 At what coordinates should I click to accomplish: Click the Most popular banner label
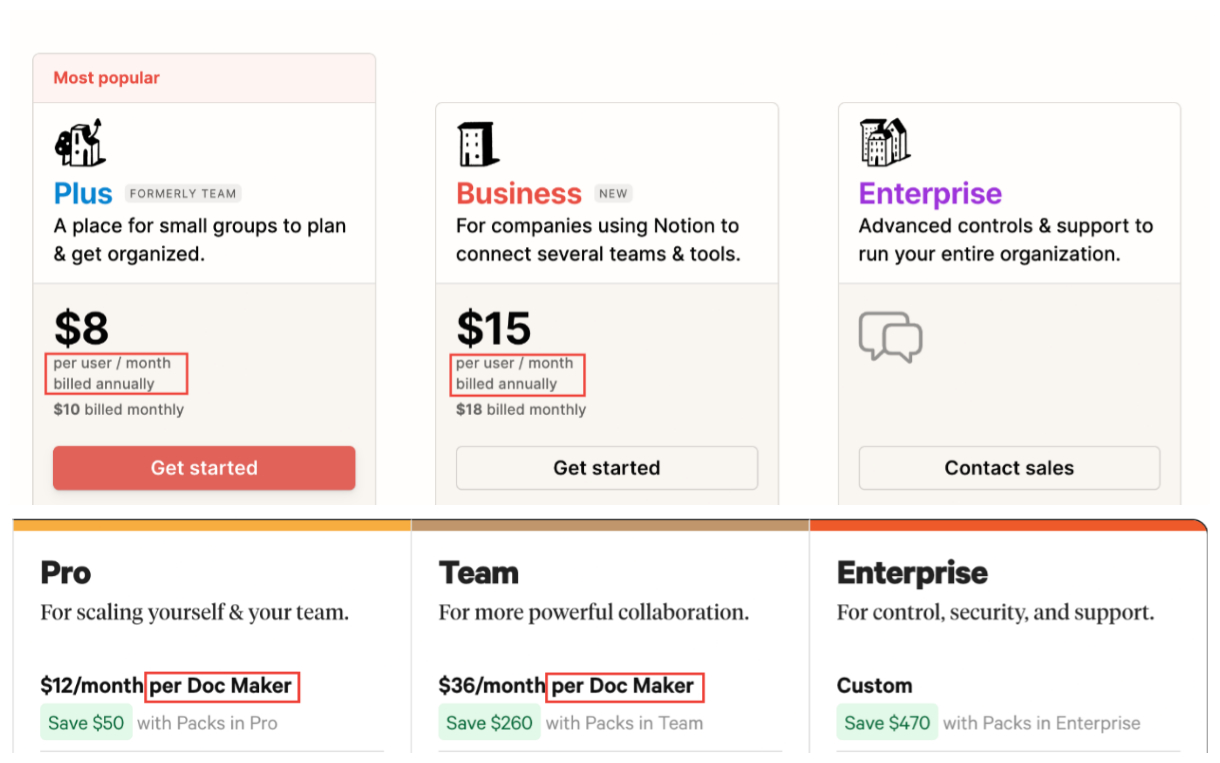click(x=106, y=78)
